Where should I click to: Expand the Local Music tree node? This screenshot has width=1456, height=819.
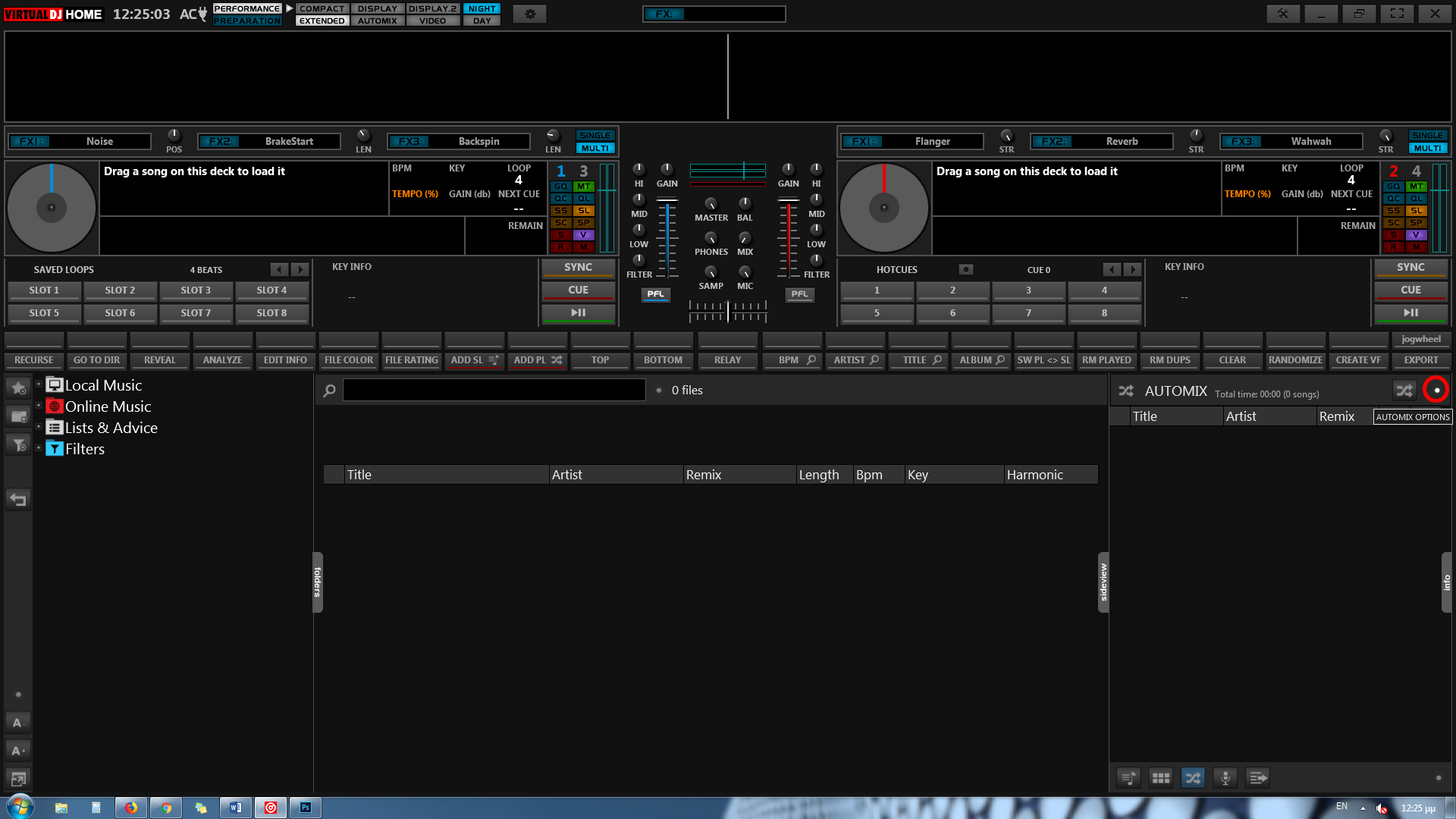tap(39, 384)
